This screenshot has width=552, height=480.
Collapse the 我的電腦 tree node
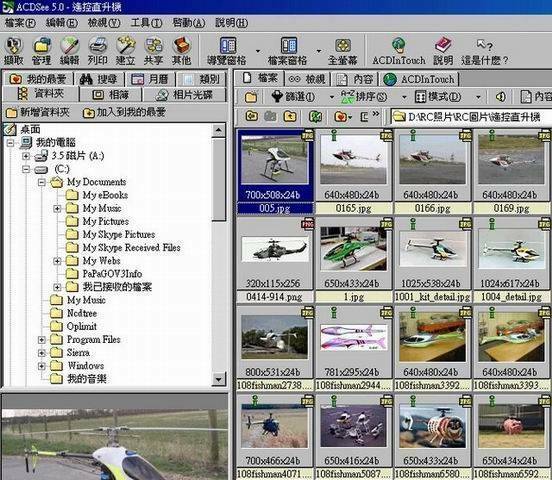coord(11,143)
